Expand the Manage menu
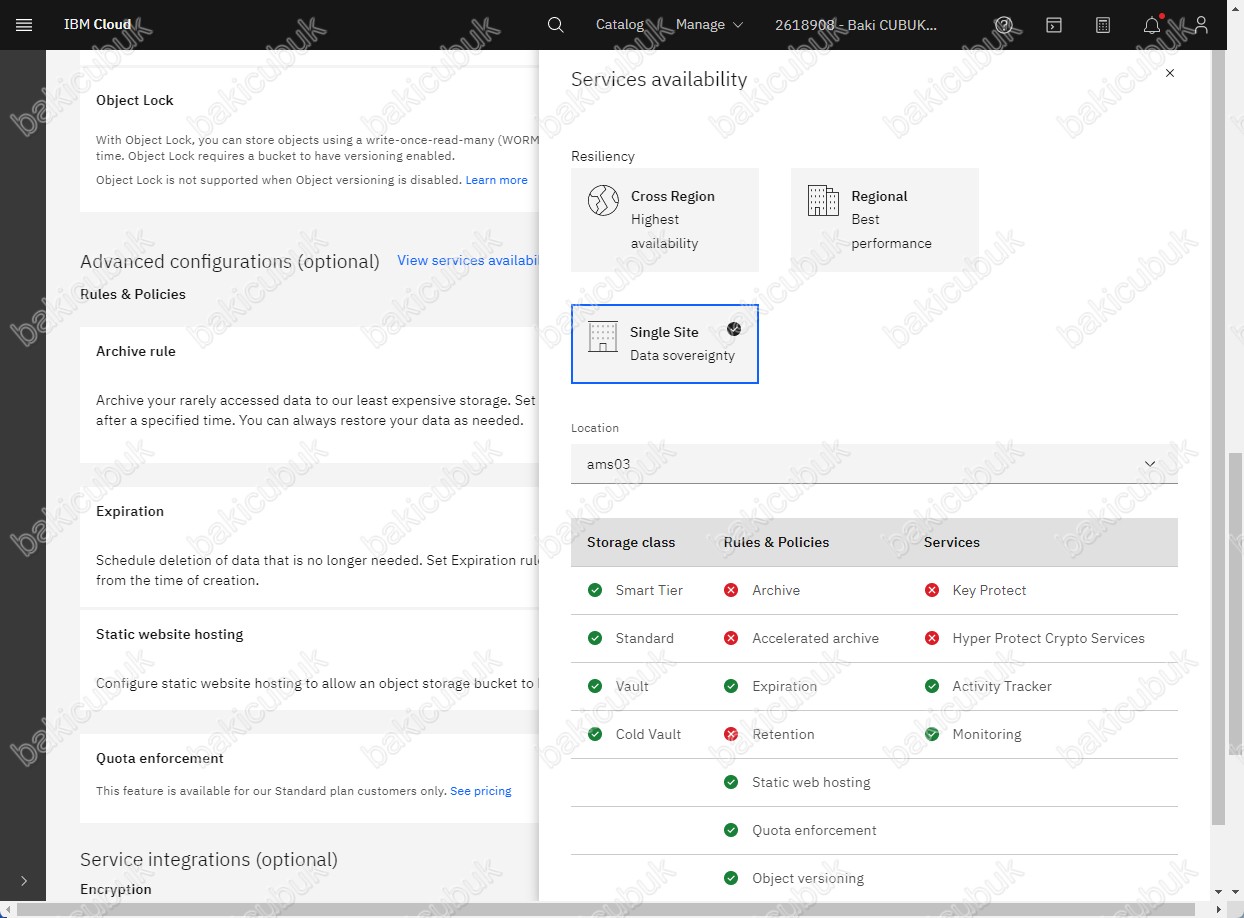 coord(709,25)
